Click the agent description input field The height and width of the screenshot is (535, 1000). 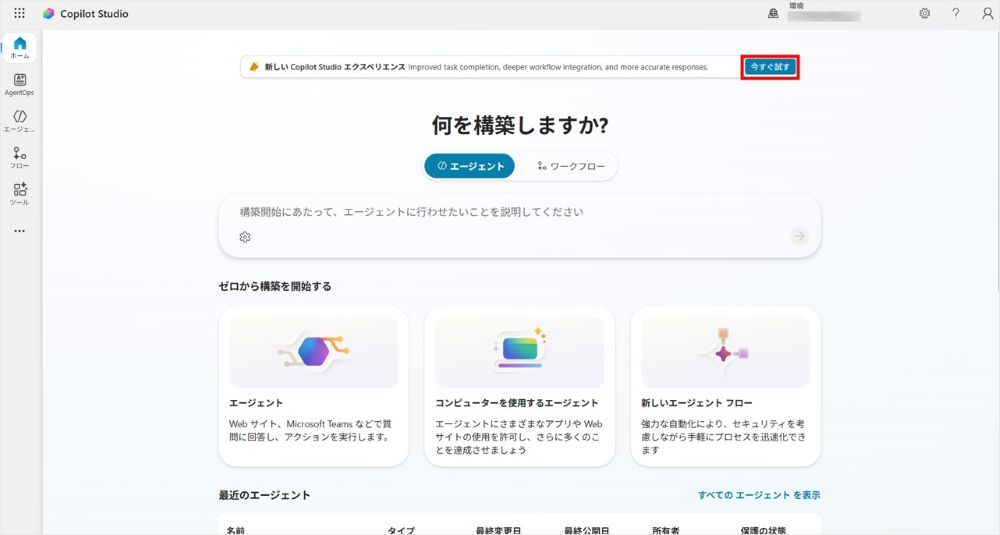519,226
